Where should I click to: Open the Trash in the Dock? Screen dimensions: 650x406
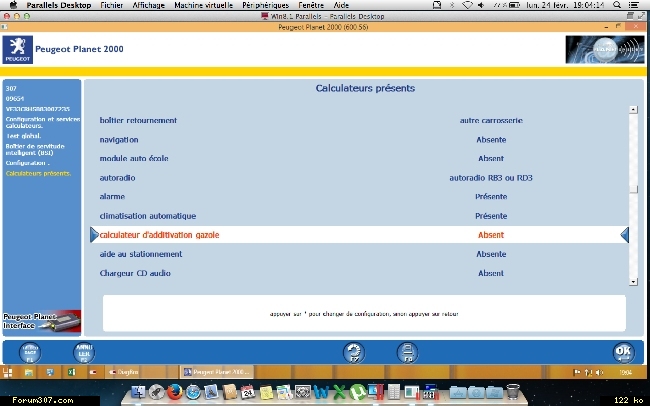(x=513, y=391)
